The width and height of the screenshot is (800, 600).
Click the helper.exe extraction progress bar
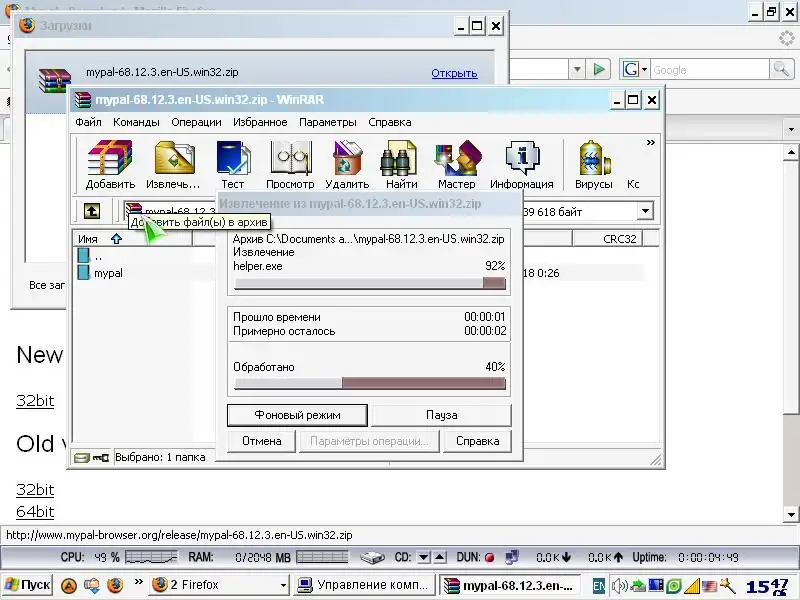pyautogui.click(x=370, y=283)
